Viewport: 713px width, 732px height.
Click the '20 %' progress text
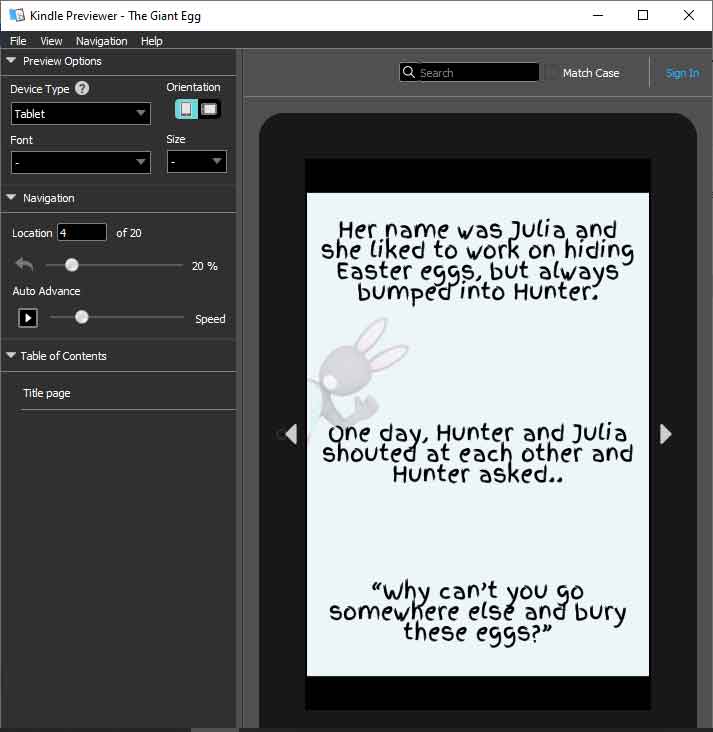[205, 266]
